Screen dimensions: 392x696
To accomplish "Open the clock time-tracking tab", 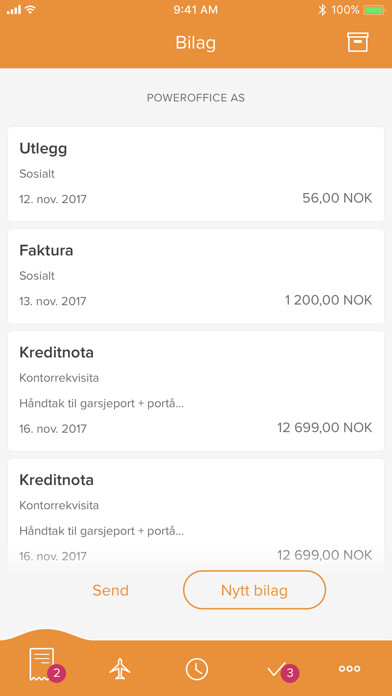I will (197, 669).
